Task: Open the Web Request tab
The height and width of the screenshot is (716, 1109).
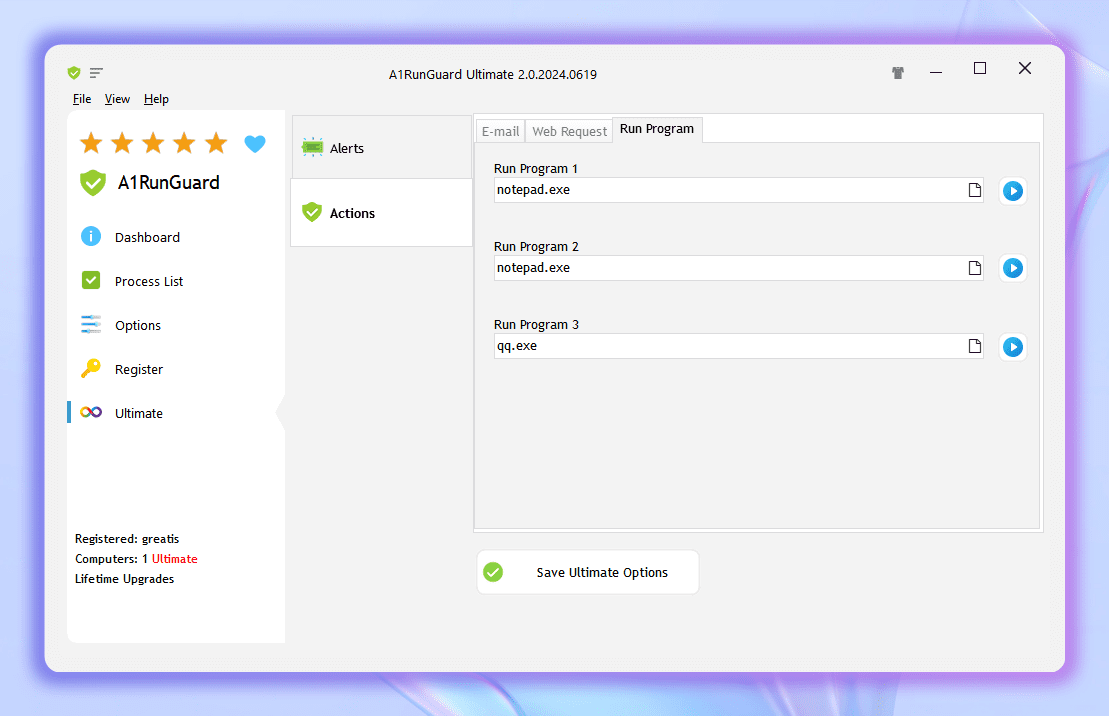Action: pyautogui.click(x=569, y=131)
